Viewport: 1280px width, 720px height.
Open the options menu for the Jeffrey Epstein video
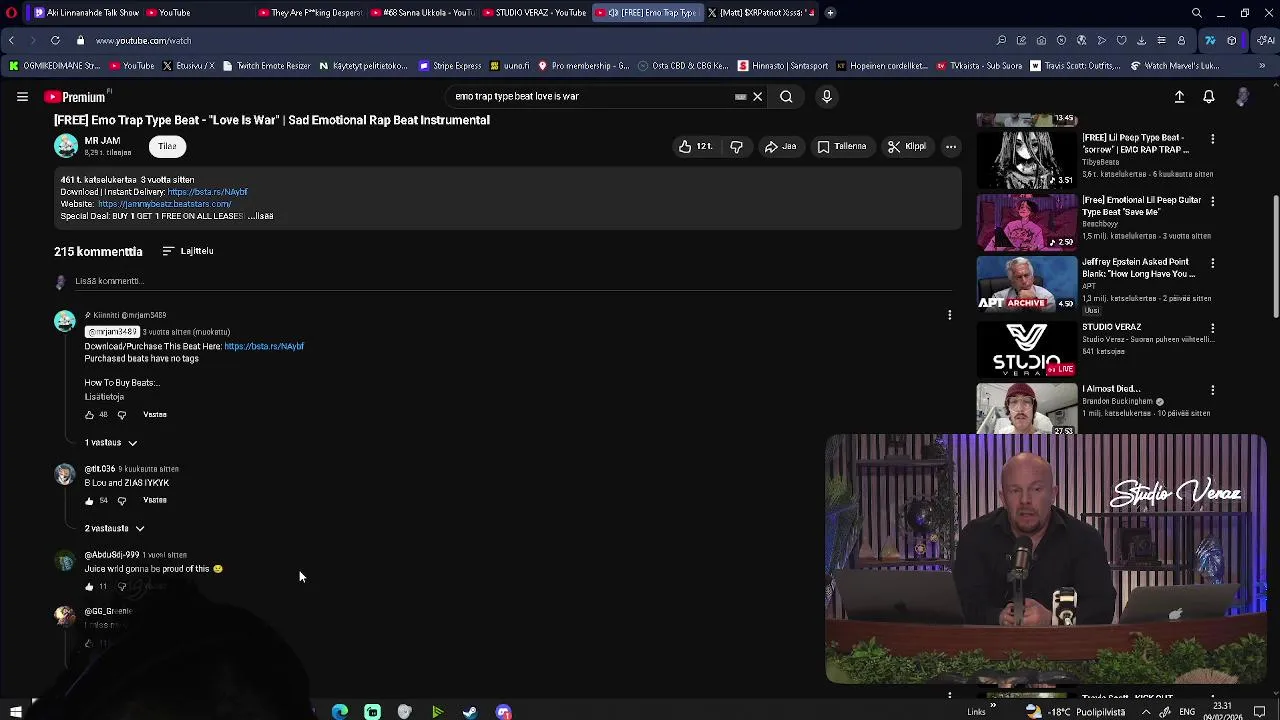pyautogui.click(x=1213, y=263)
